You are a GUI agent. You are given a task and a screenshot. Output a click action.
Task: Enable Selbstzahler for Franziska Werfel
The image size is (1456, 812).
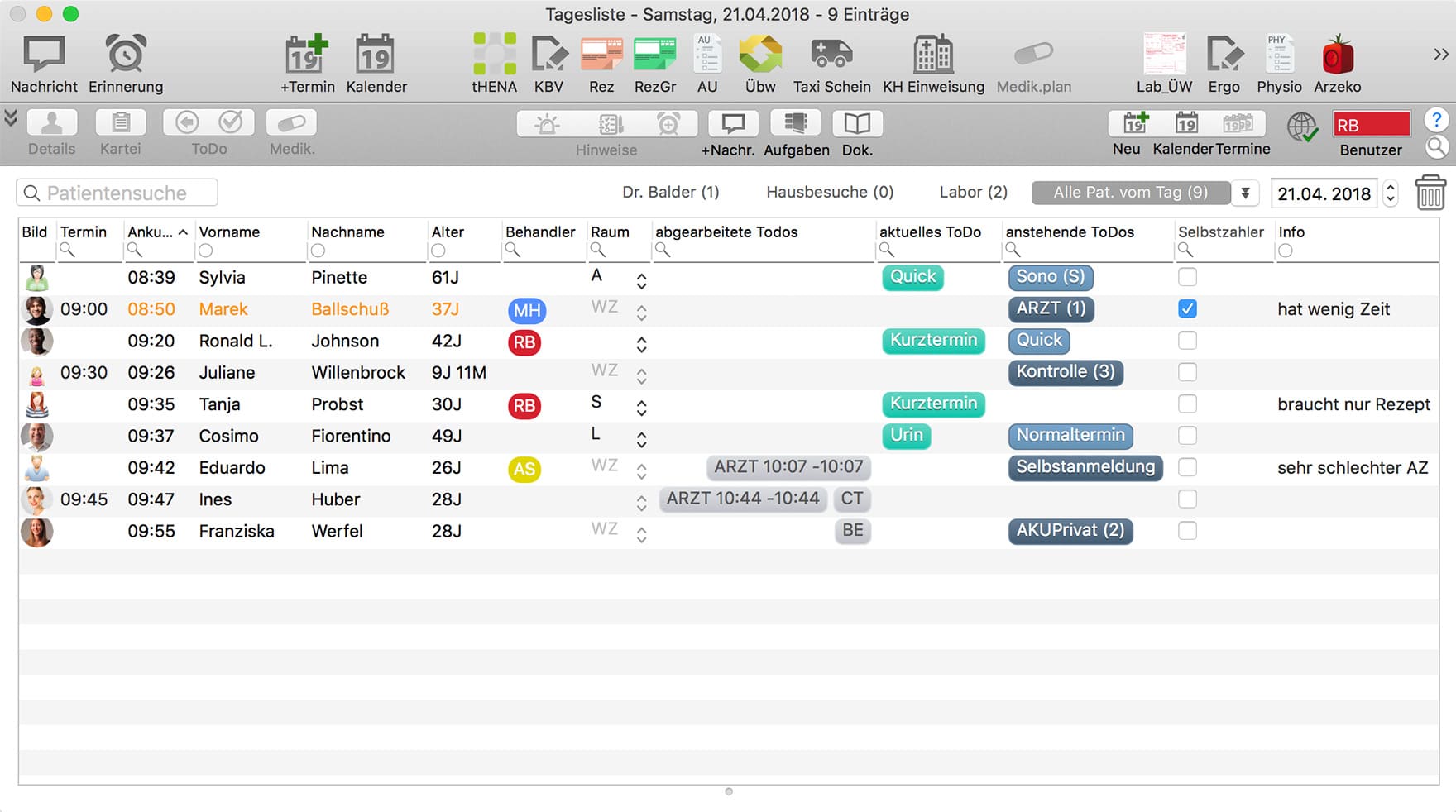(x=1187, y=531)
